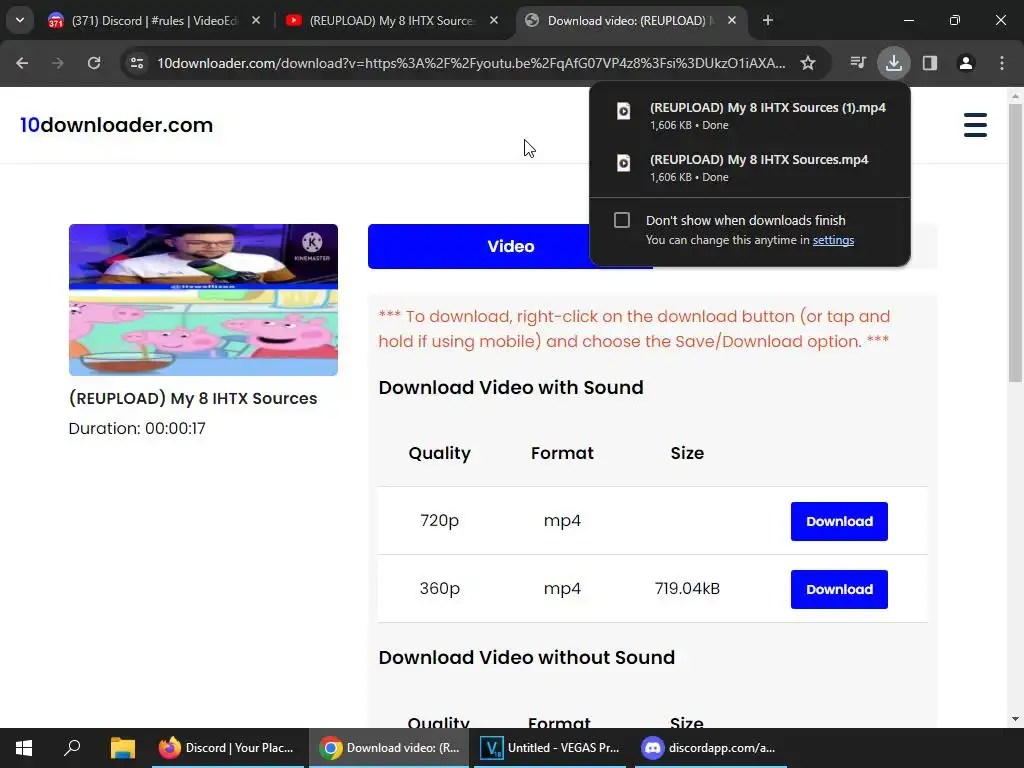The image size is (1024, 768).
Task: Reload the current page
Action: click(94, 63)
